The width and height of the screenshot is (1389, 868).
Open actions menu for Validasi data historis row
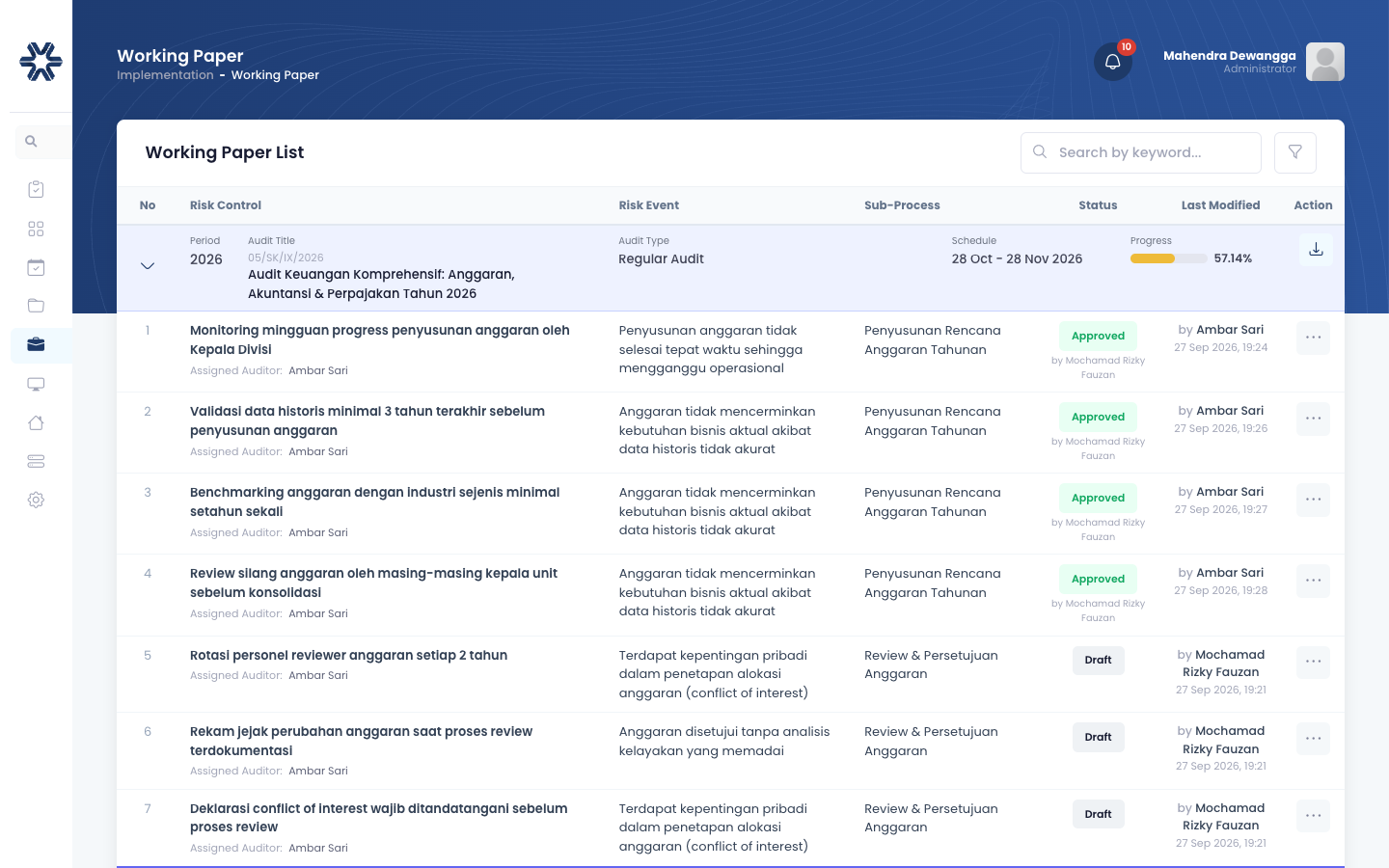pos(1314,419)
